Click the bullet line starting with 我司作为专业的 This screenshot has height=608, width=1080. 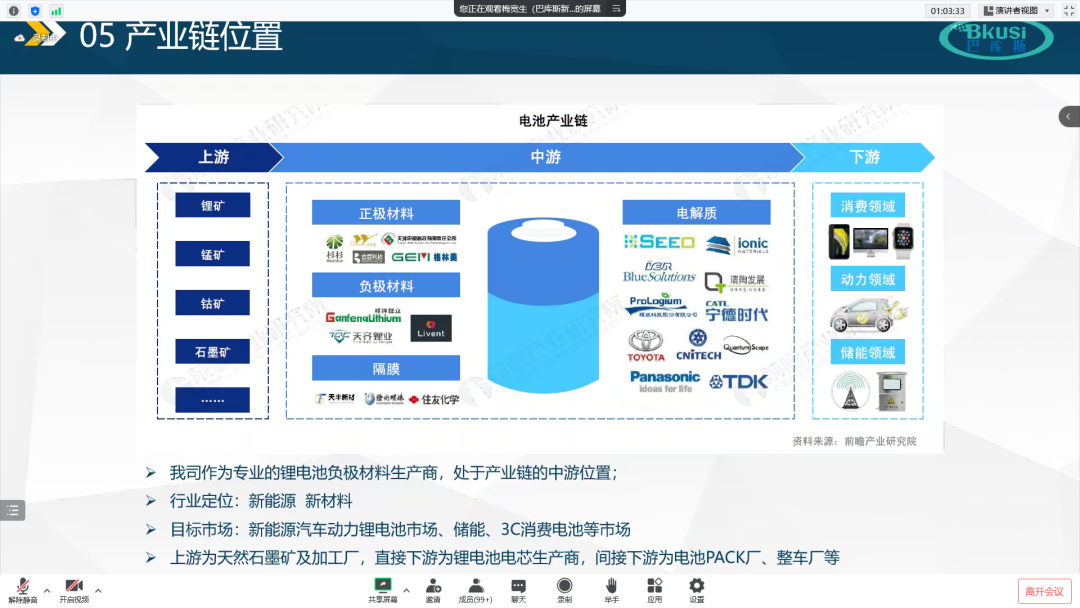click(x=394, y=473)
